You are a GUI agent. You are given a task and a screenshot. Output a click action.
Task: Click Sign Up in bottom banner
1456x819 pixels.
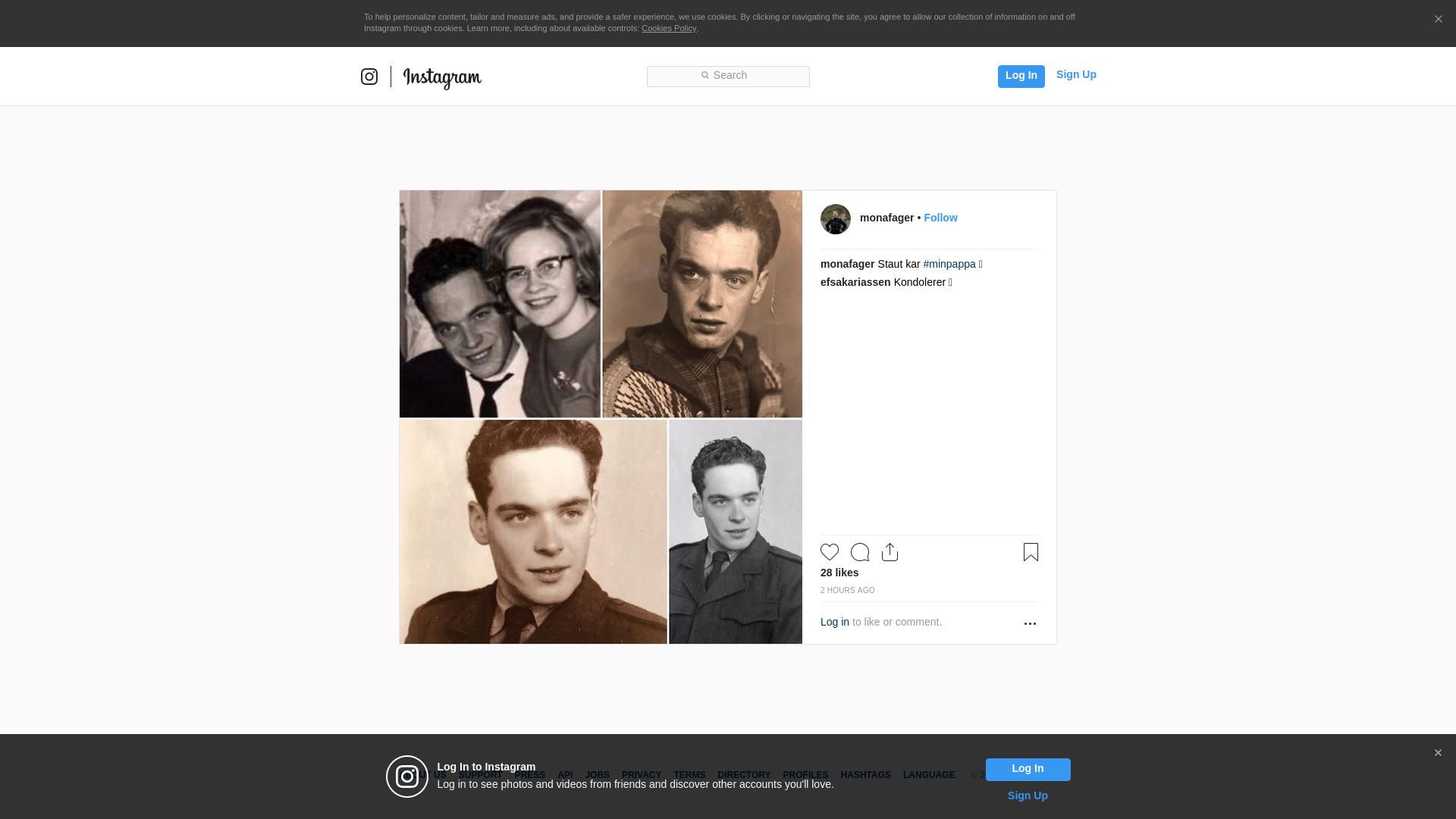click(1028, 795)
